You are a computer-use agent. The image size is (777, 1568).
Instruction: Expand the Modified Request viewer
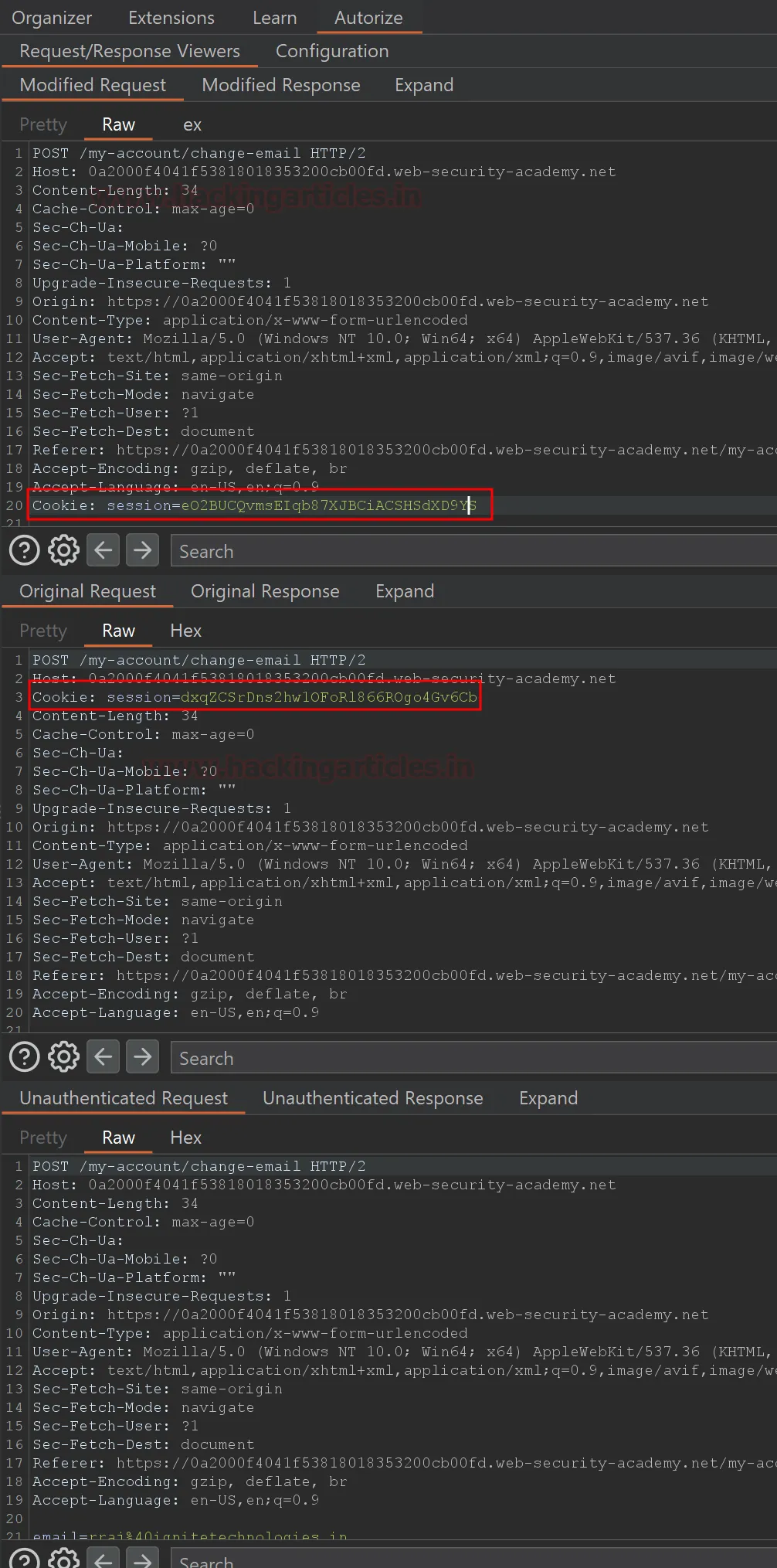coord(424,85)
